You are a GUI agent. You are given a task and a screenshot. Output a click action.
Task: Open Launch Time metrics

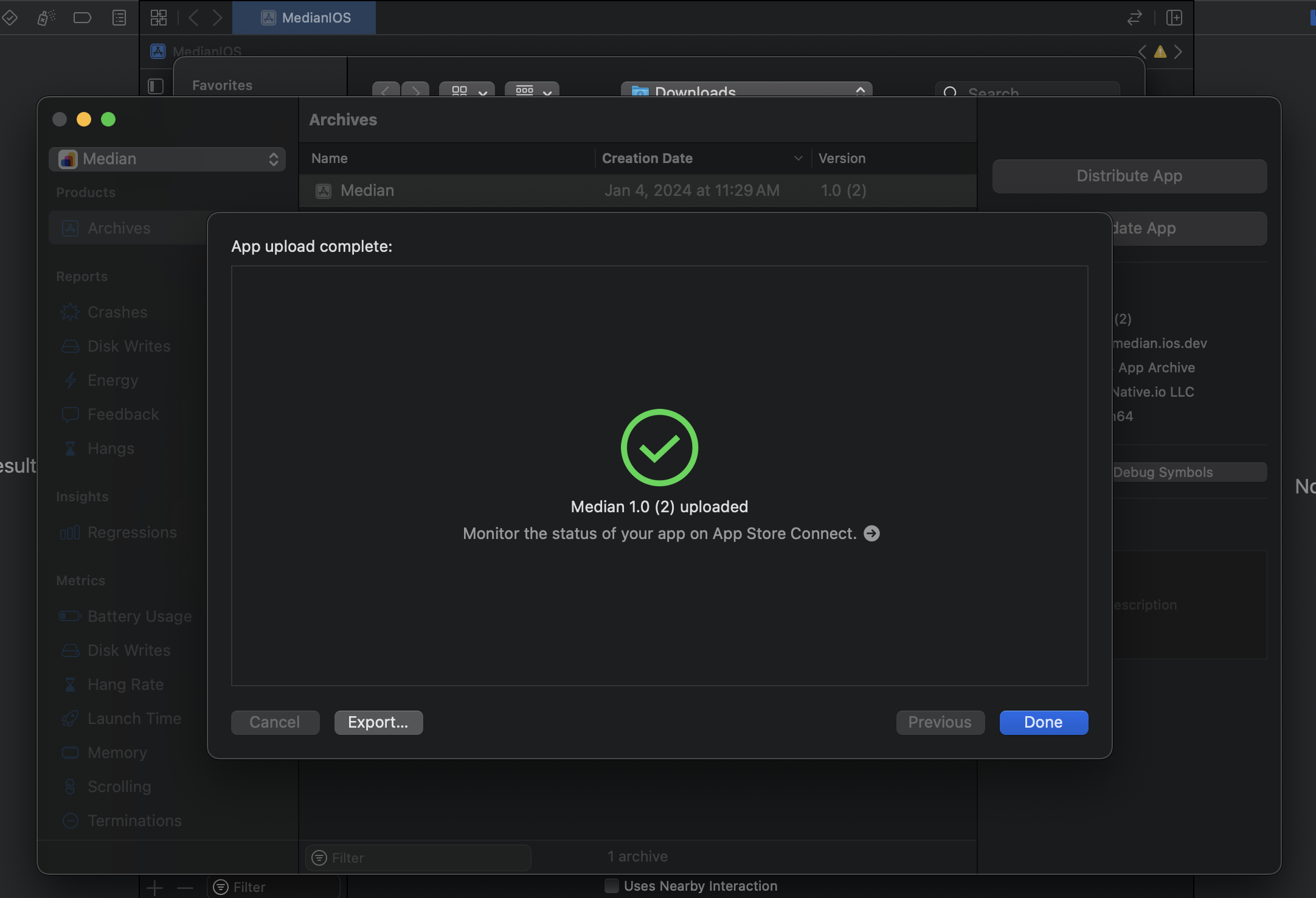click(x=134, y=719)
